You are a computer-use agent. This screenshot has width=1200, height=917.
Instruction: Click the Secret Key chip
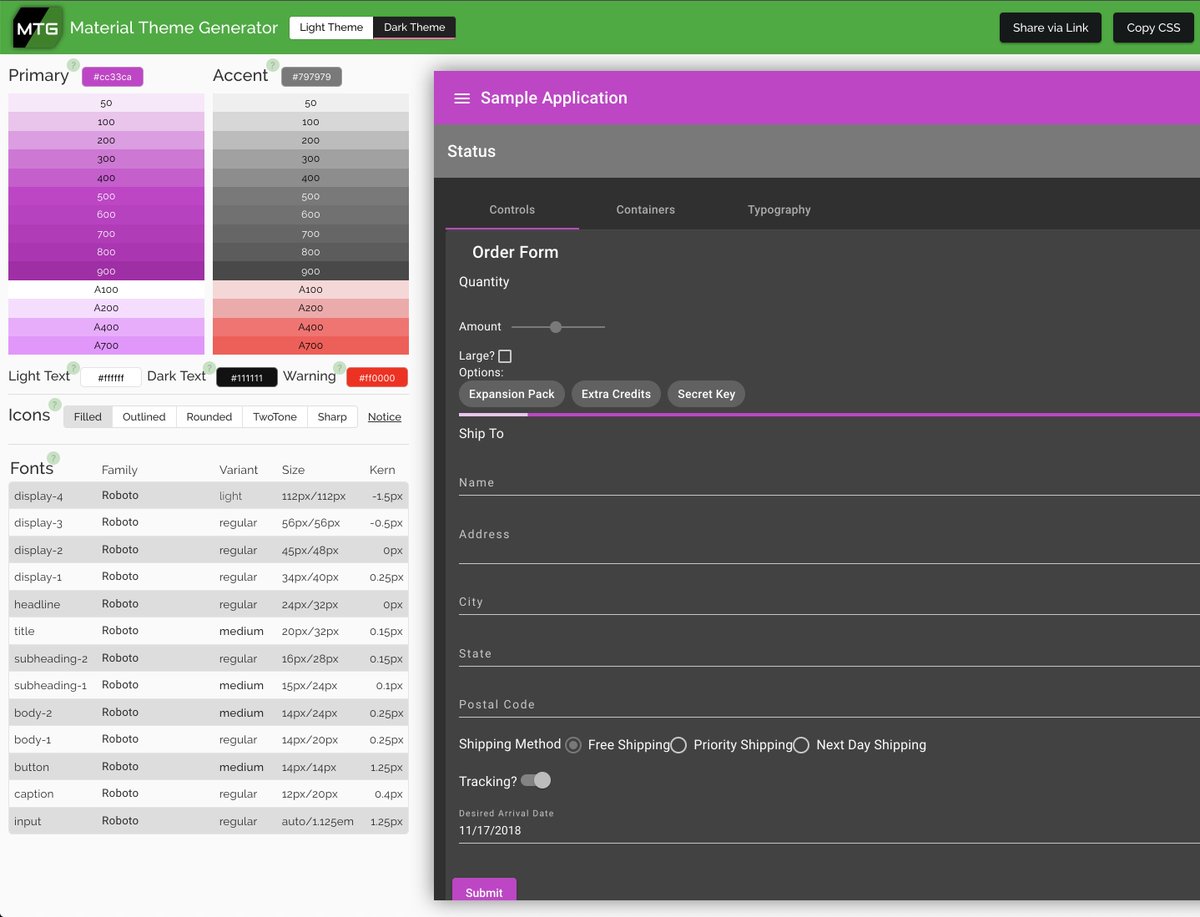pyautogui.click(x=706, y=394)
